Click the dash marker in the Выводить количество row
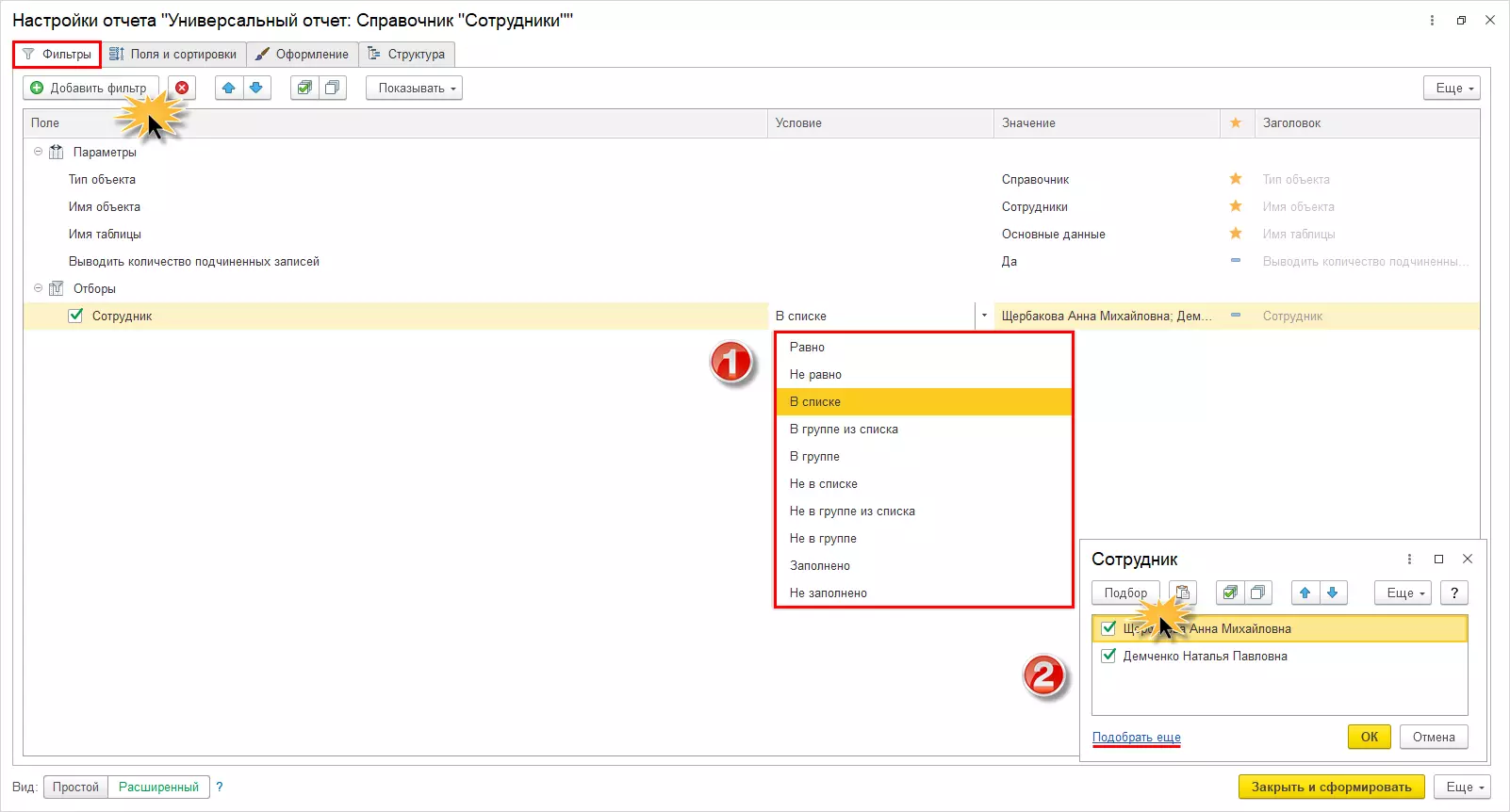 point(1236,261)
